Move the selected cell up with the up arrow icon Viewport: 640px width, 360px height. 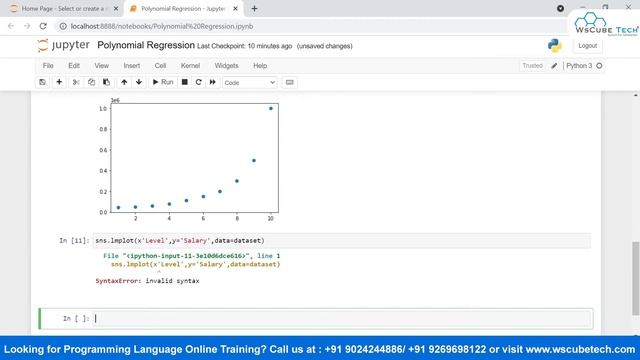tap(124, 82)
